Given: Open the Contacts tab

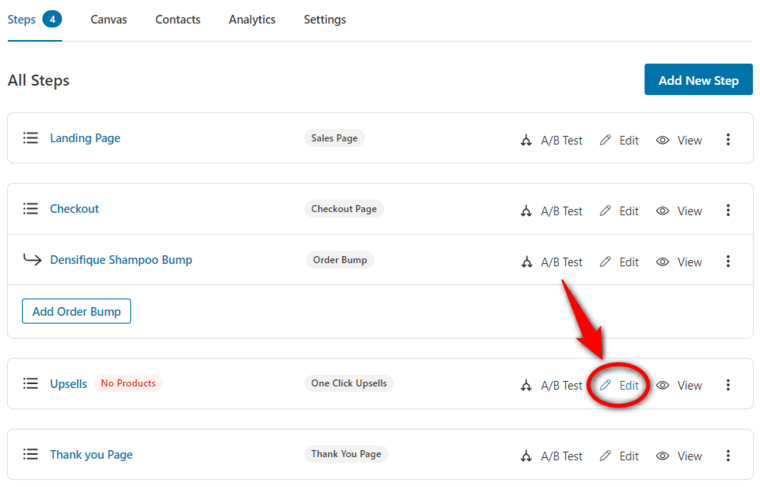Looking at the screenshot, I should click(x=178, y=20).
